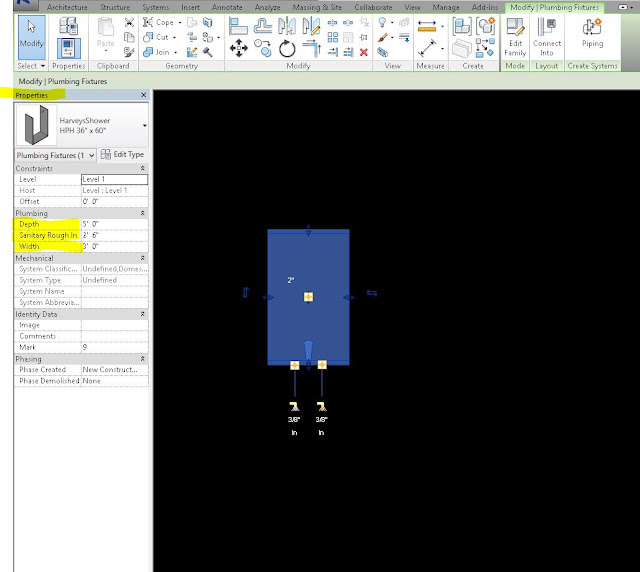Click the Modify select button

(31, 37)
